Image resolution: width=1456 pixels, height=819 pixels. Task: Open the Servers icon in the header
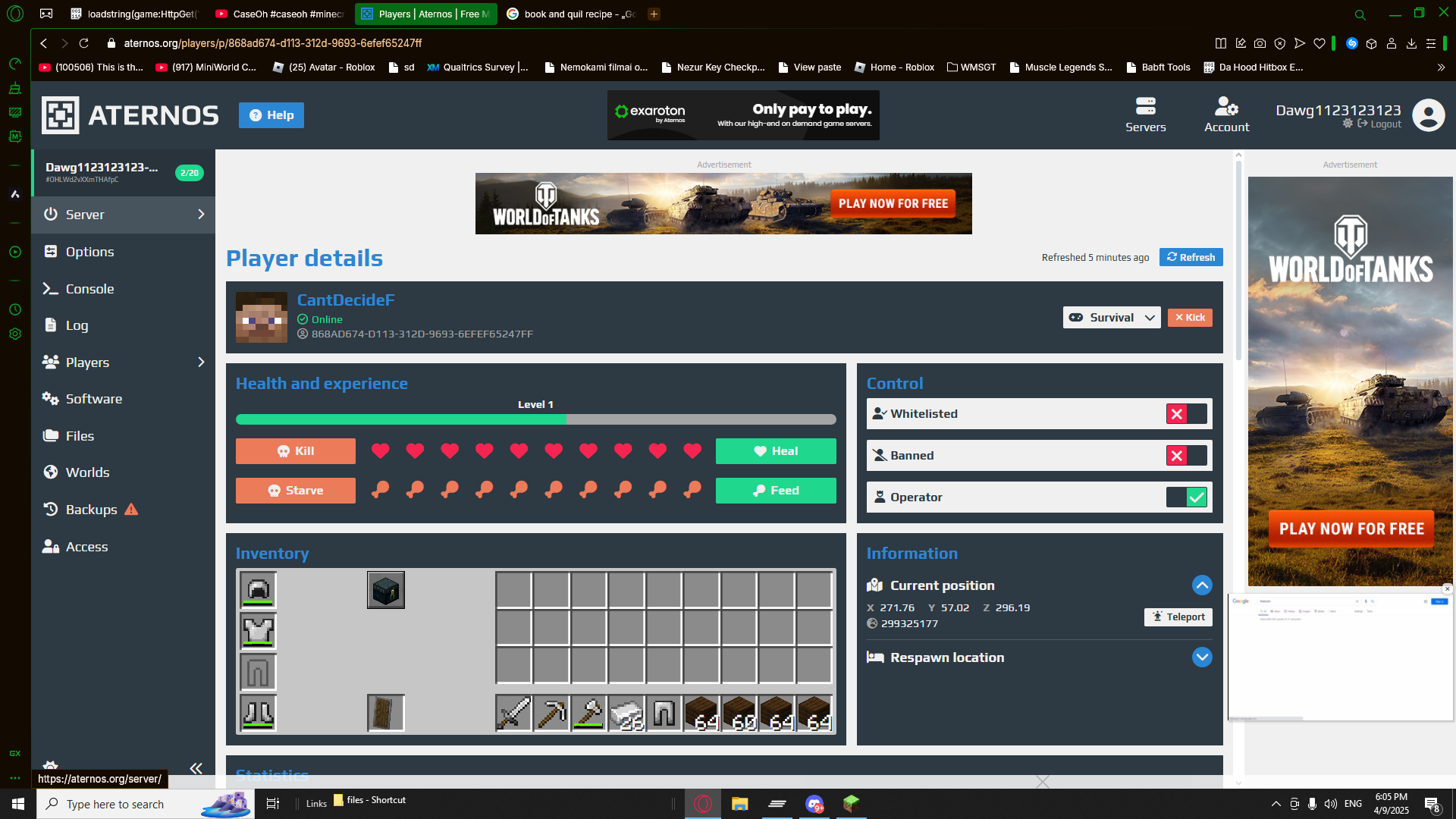tap(1145, 115)
